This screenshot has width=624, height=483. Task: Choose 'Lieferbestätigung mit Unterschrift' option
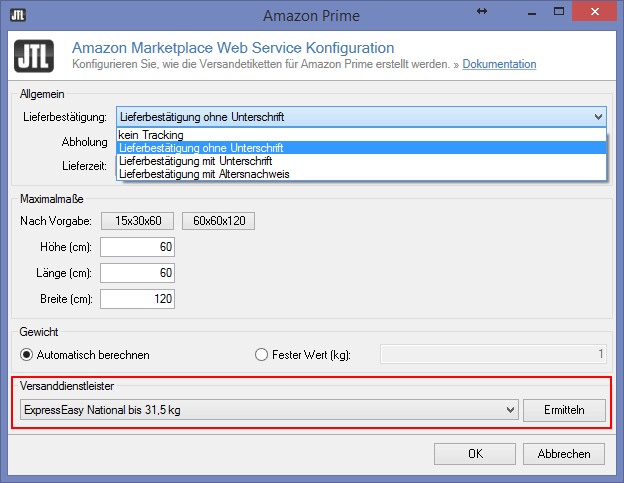(195, 161)
